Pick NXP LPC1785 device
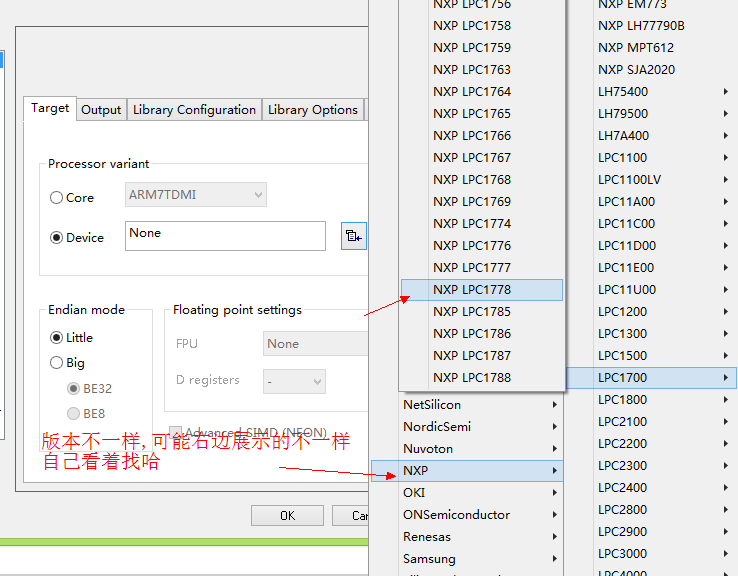The height and width of the screenshot is (576, 738). point(482,312)
